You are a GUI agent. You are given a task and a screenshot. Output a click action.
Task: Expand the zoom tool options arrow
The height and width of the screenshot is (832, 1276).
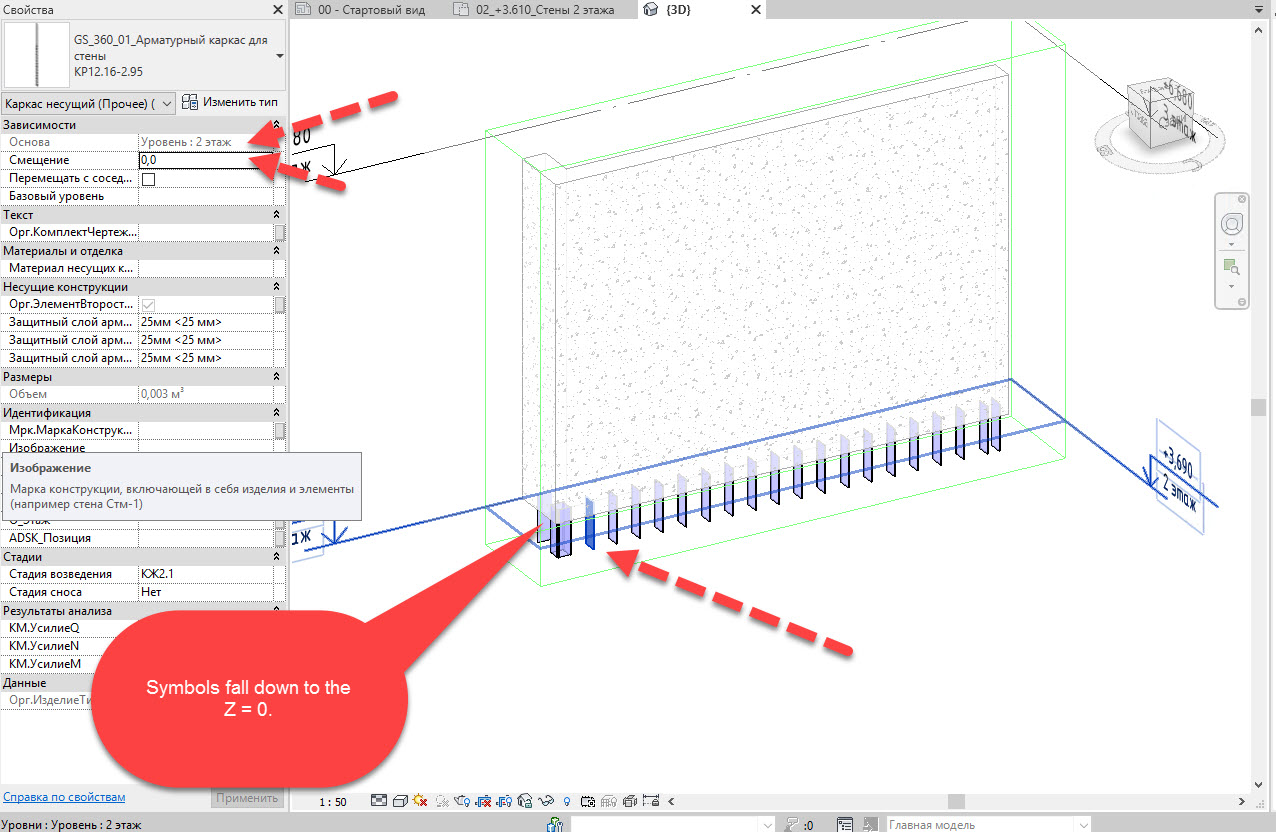(x=1232, y=287)
